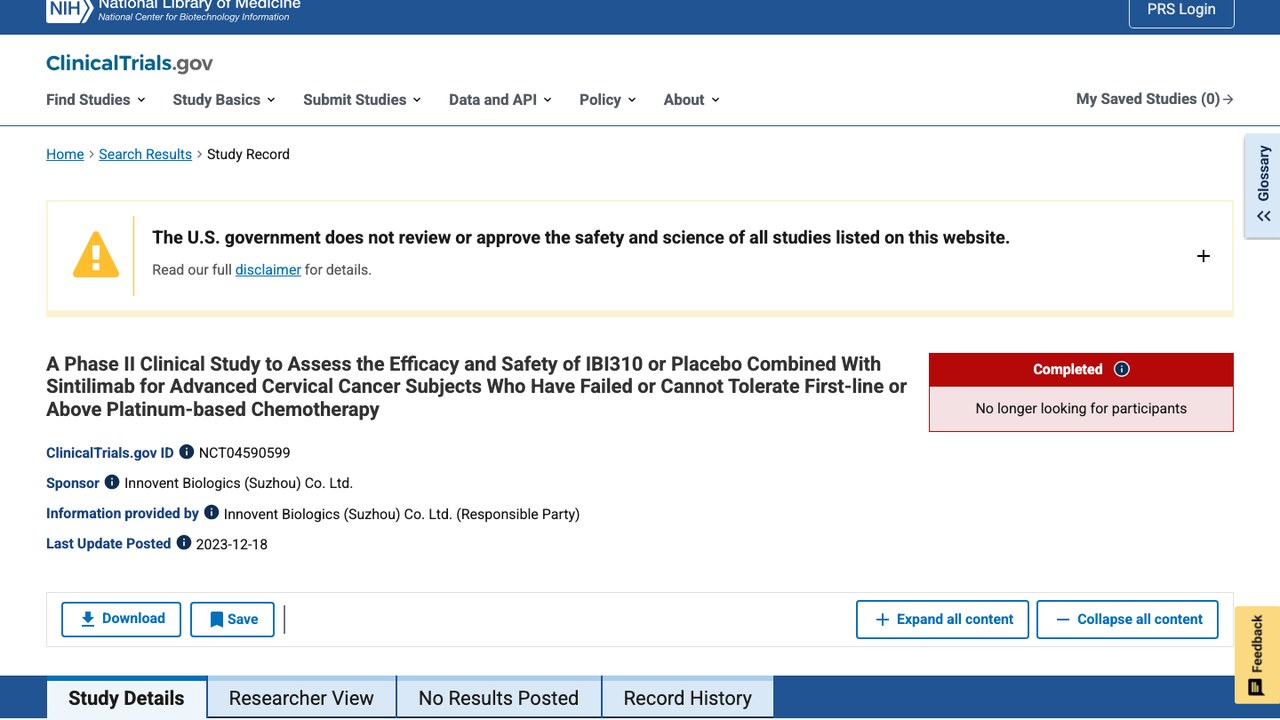Open the Policy dropdown menu
Image resolution: width=1280 pixels, height=720 pixels.
(608, 99)
